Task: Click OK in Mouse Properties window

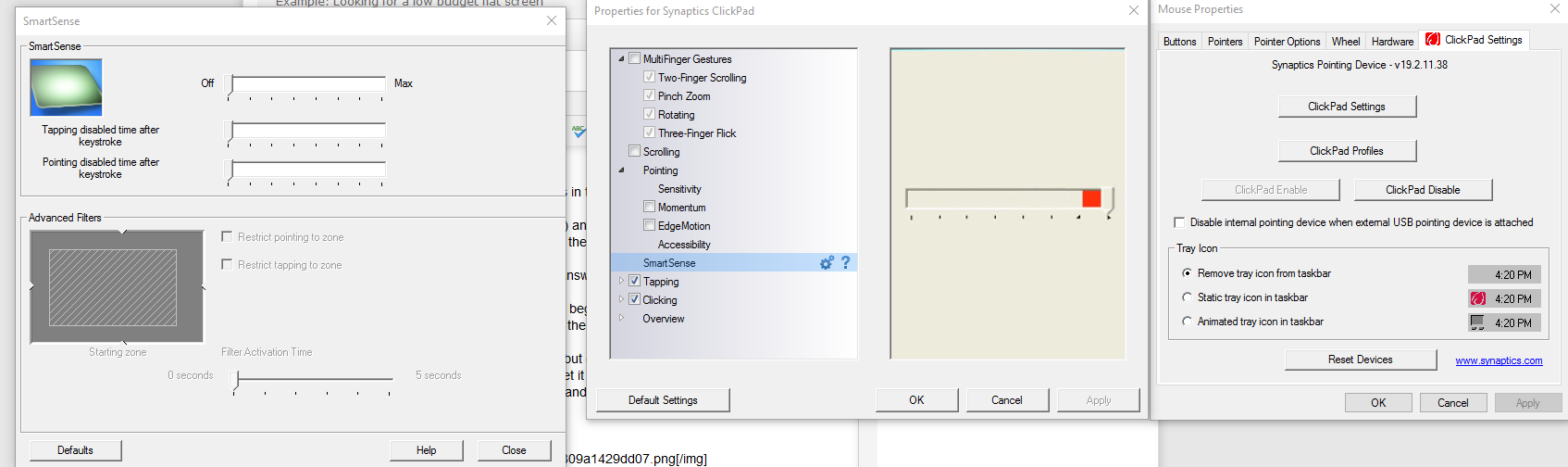Action: [x=1378, y=403]
